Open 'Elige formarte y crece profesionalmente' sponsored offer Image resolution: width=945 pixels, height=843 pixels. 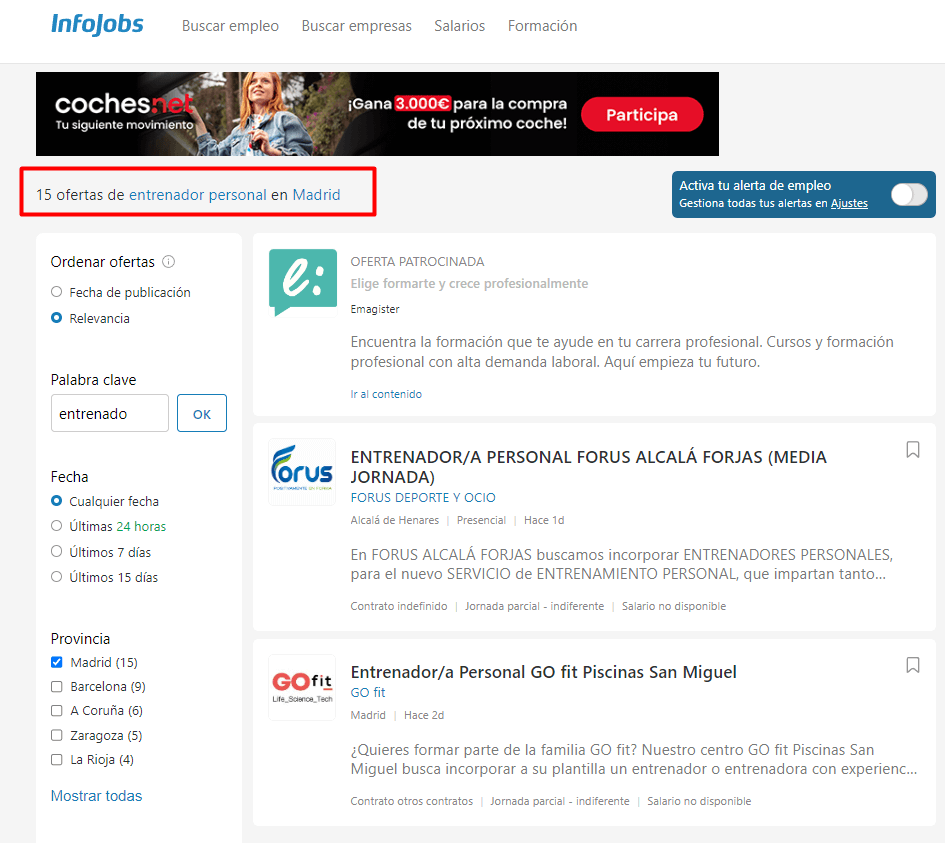[469, 283]
